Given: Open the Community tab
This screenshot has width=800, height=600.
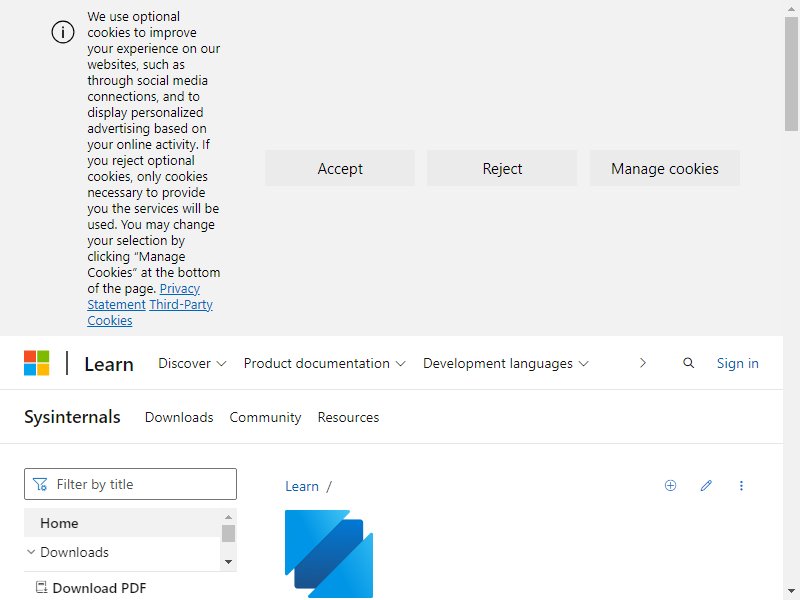Looking at the screenshot, I should tap(265, 417).
